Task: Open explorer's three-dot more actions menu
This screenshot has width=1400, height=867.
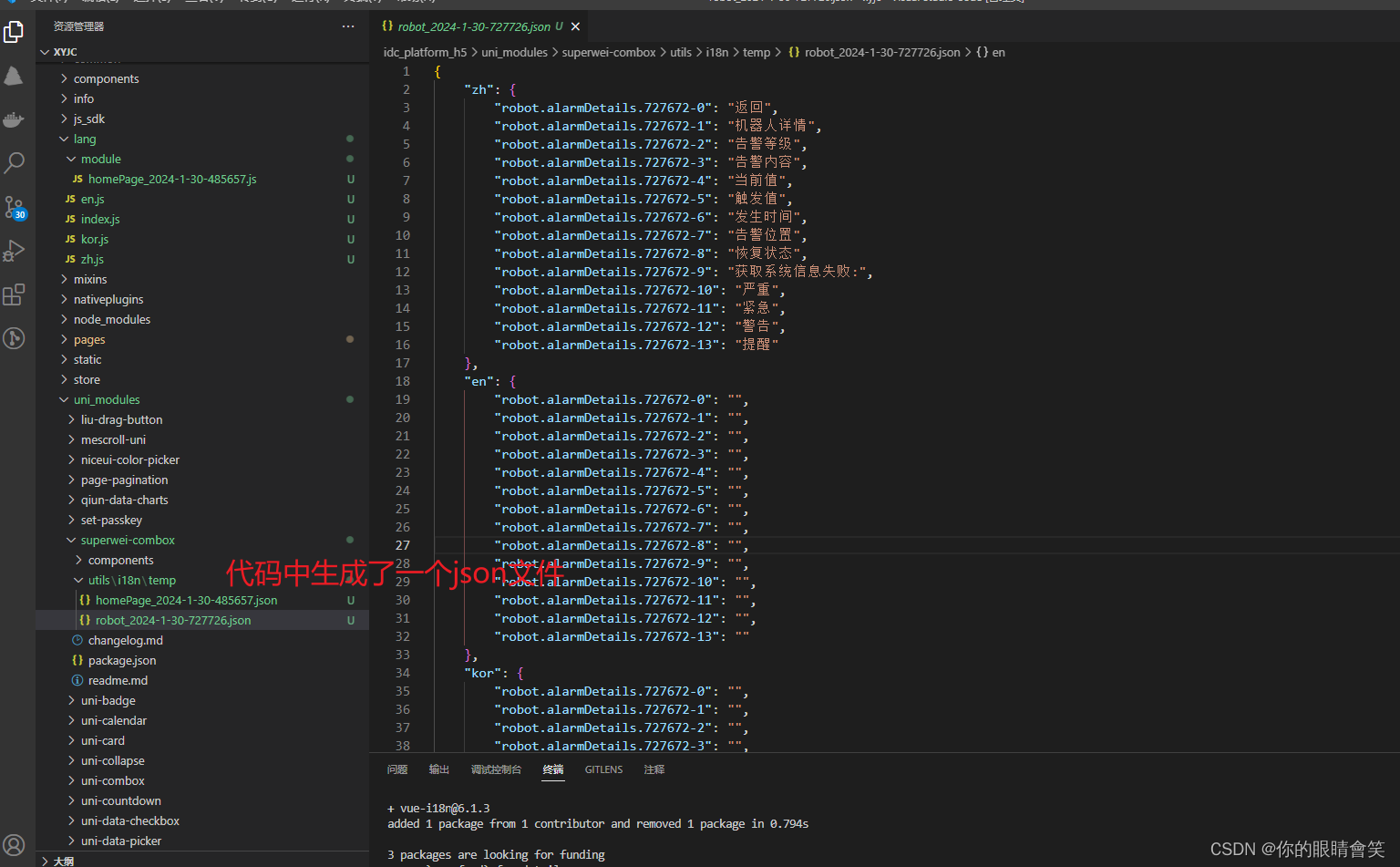Action: 348,26
